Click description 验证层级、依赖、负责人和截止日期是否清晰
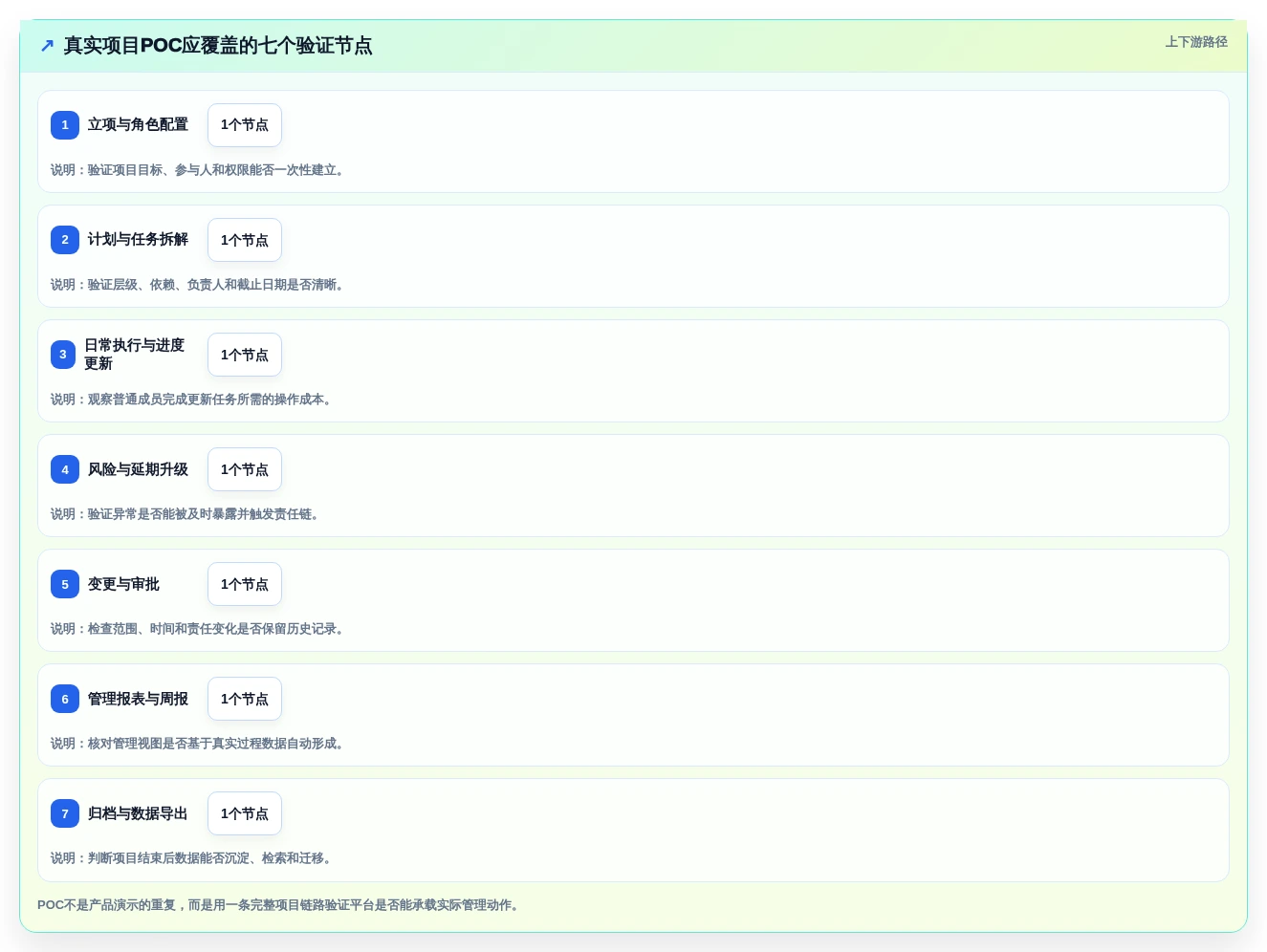Viewport: 1267px width, 952px height. coord(197,285)
